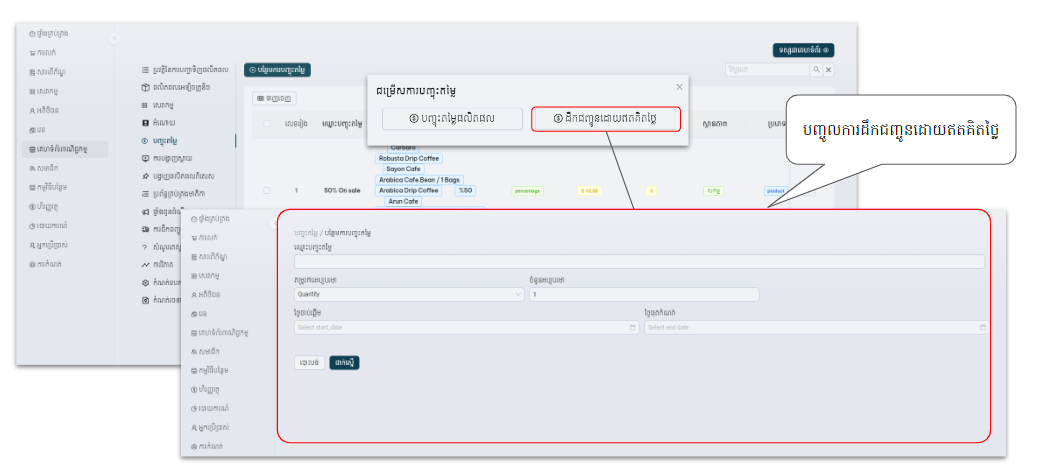Open the table columns selector button
Viewport: 1046px width, 471px height.
click(x=273, y=98)
